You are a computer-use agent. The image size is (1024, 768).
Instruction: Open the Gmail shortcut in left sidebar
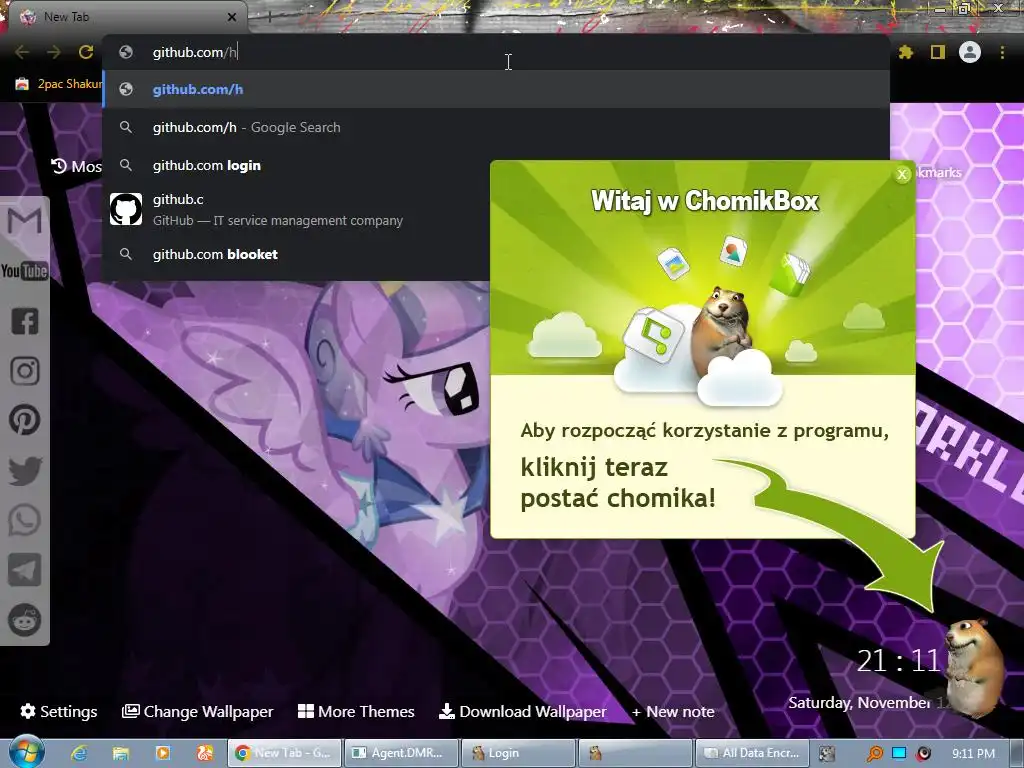point(24,221)
